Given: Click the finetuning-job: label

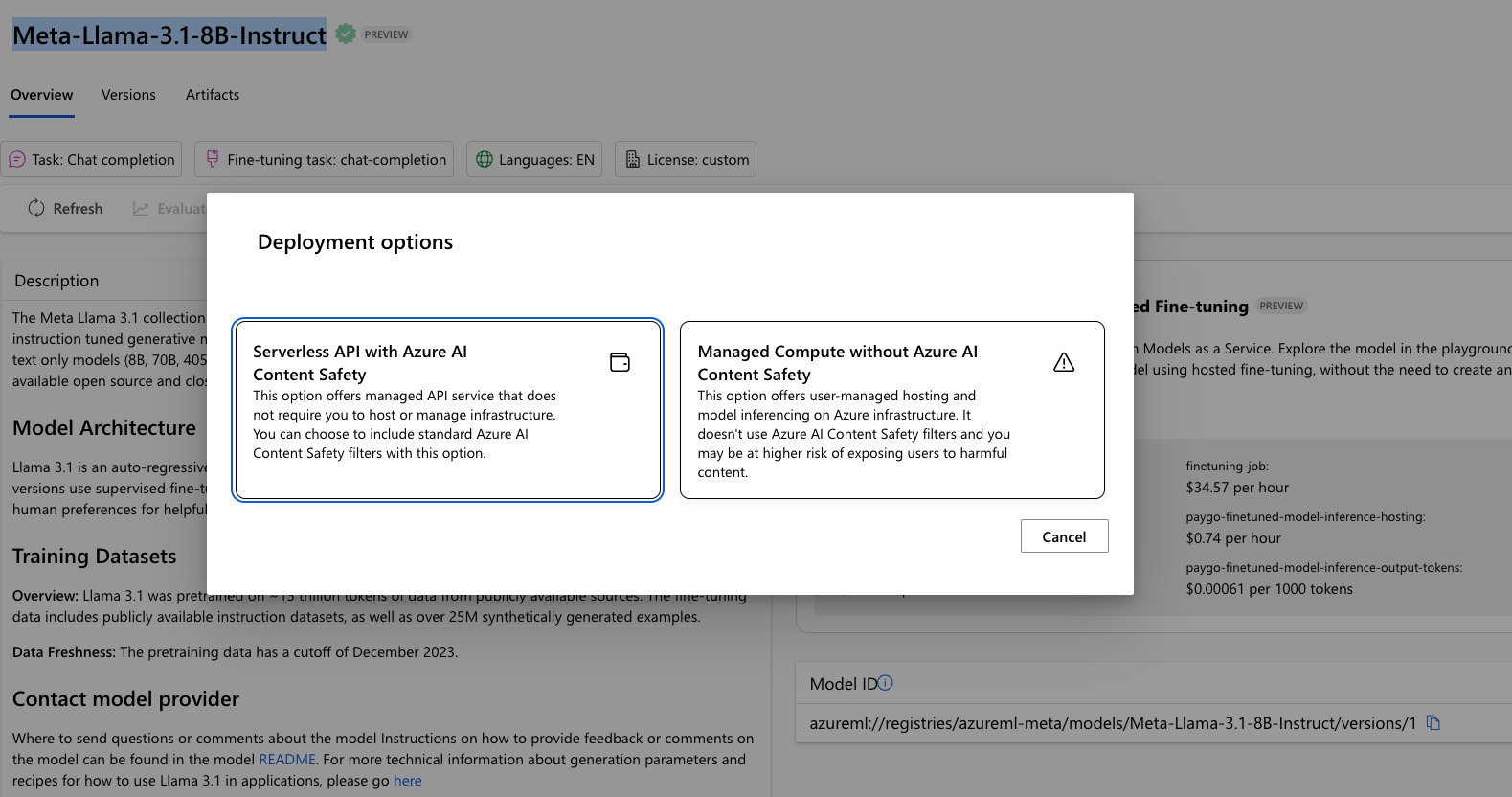Looking at the screenshot, I should tap(1227, 467).
